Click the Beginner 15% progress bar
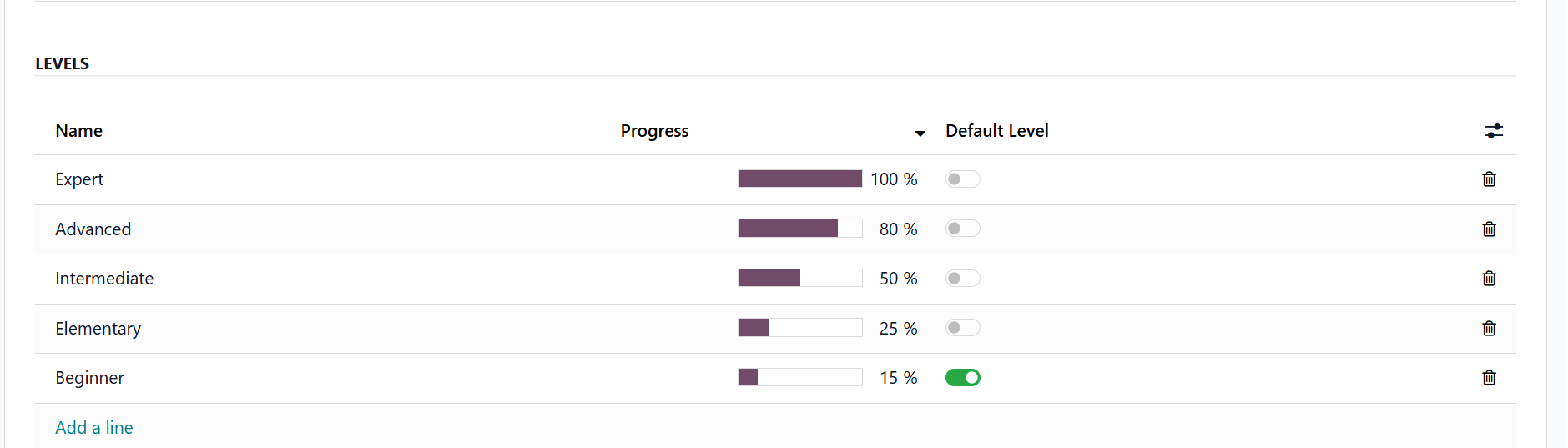Viewport: 1568px width, 448px height. click(x=799, y=378)
